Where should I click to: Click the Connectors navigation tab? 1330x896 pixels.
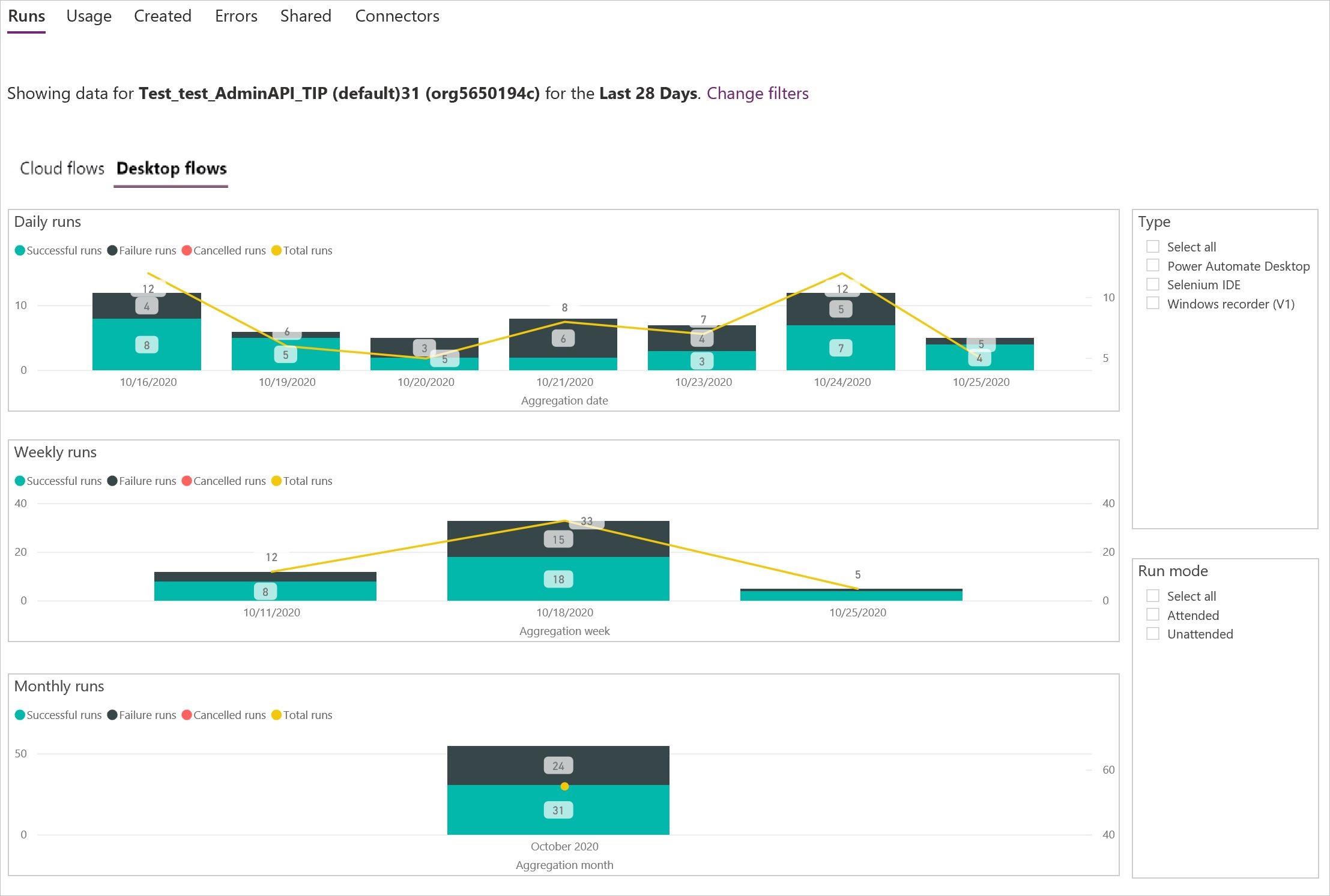pos(398,15)
